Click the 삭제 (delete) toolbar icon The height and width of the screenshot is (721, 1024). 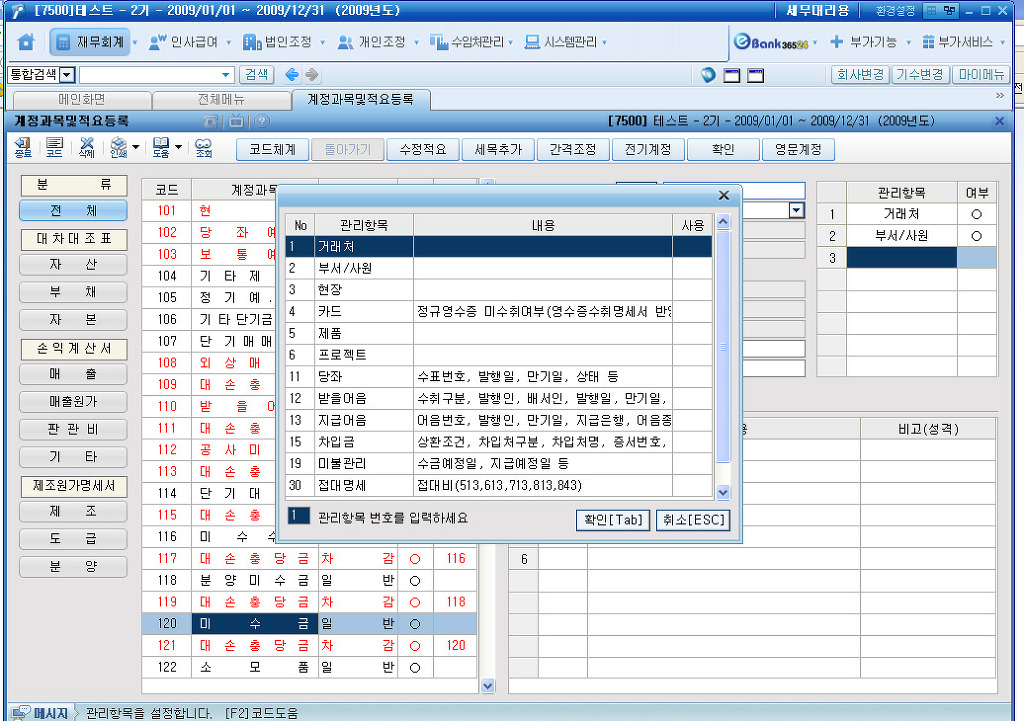point(87,148)
